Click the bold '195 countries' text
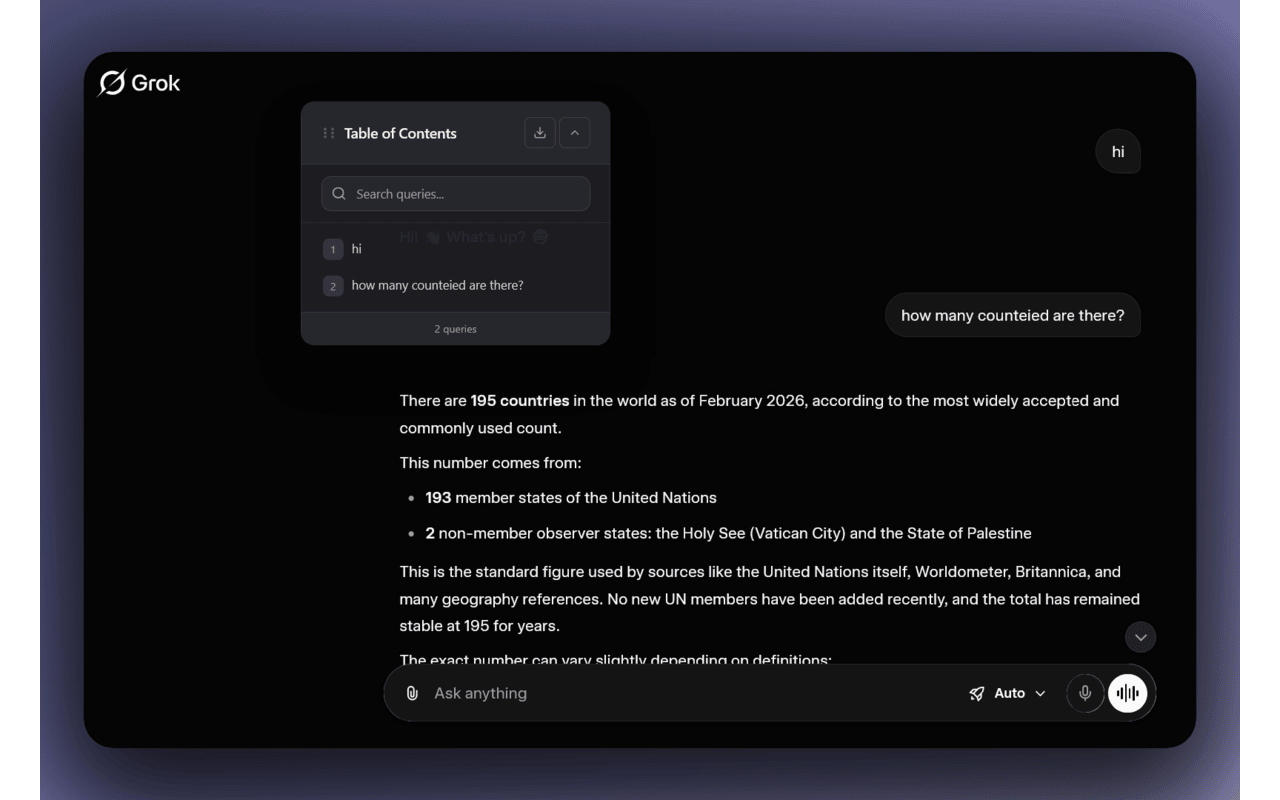Viewport: 1280px width, 800px height. coord(520,401)
